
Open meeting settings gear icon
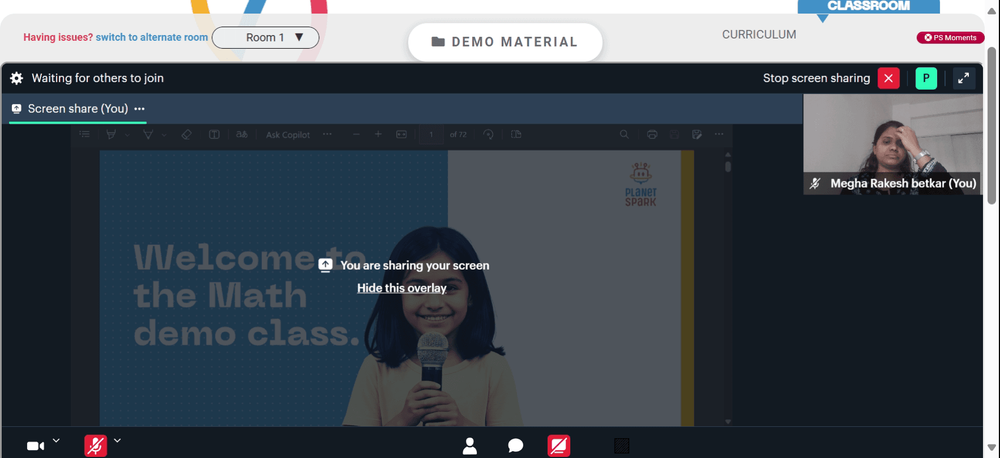click(17, 78)
